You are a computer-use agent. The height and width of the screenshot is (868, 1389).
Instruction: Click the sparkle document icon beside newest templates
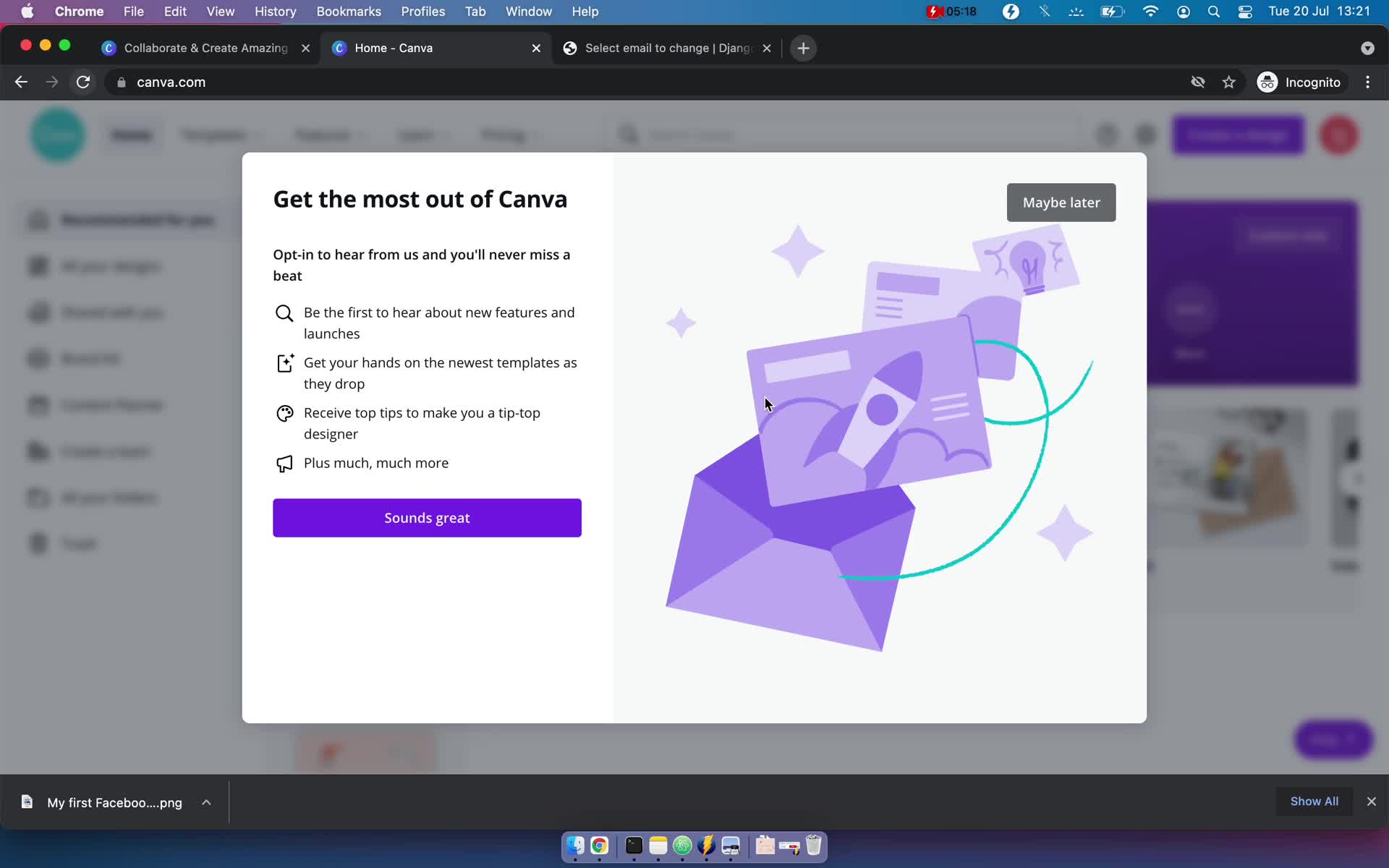[x=285, y=363]
